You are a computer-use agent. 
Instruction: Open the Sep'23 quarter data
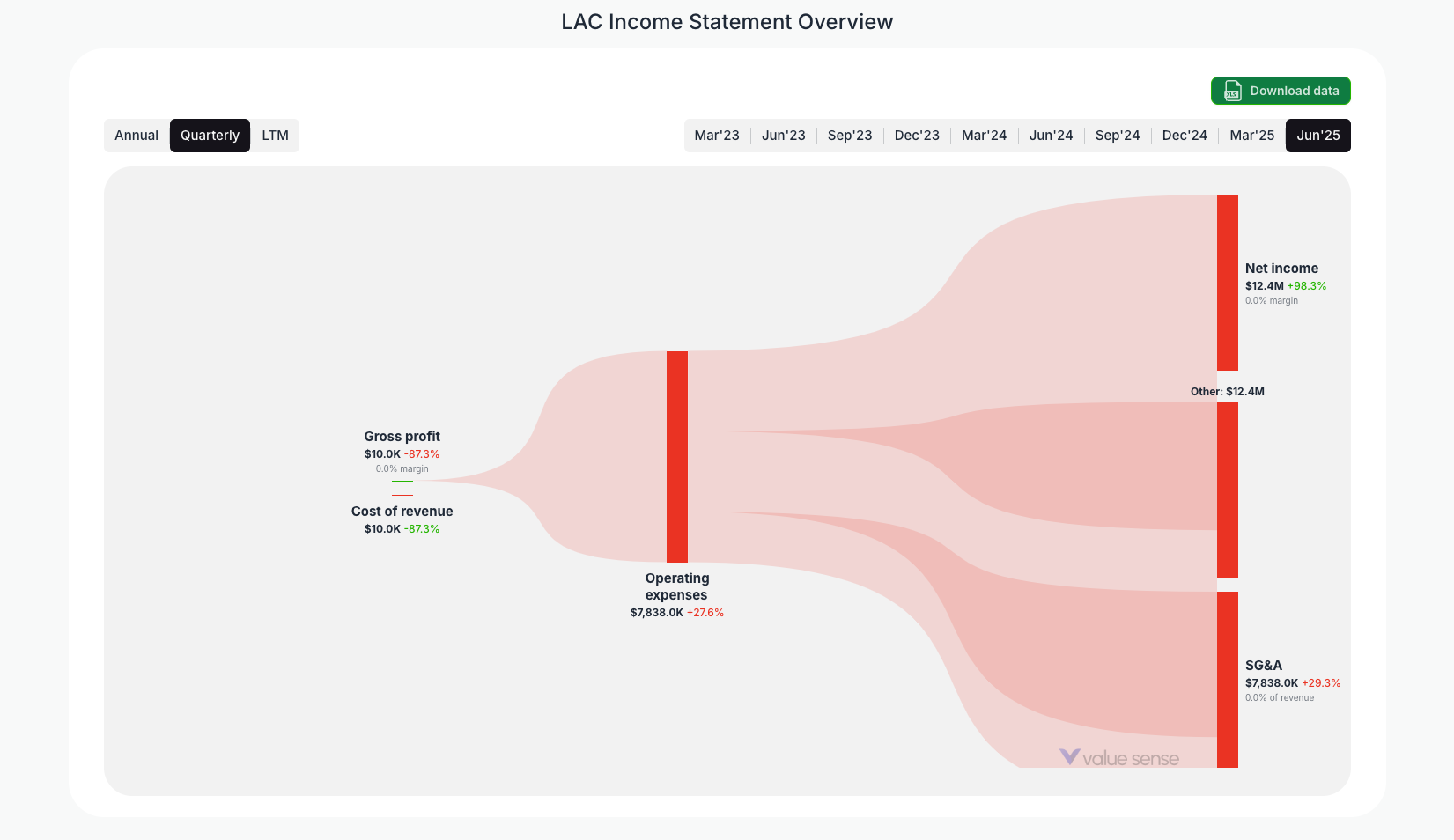[849, 135]
